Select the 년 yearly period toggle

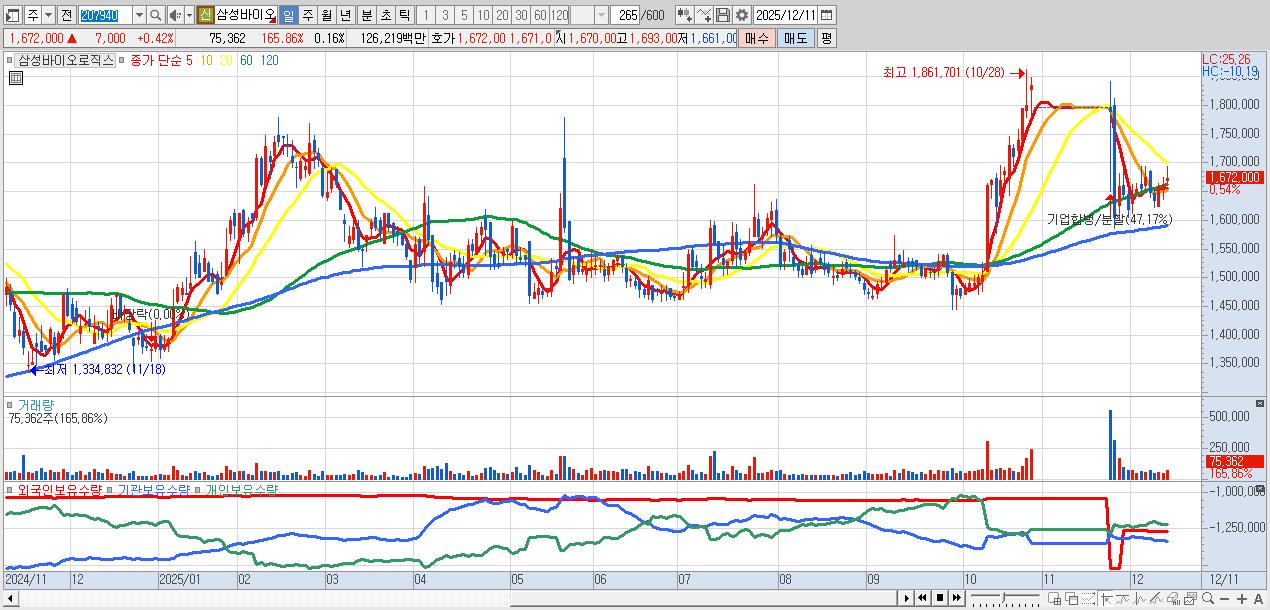[x=346, y=15]
